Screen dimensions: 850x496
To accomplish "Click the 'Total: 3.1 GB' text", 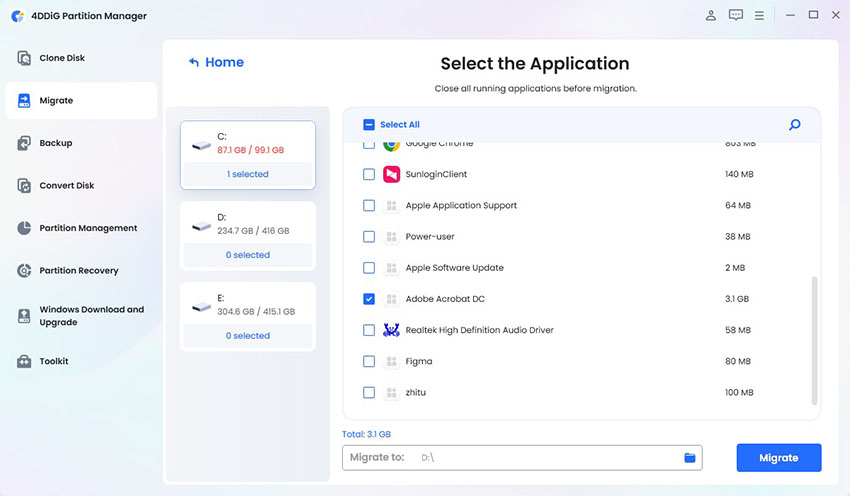I will tap(366, 434).
